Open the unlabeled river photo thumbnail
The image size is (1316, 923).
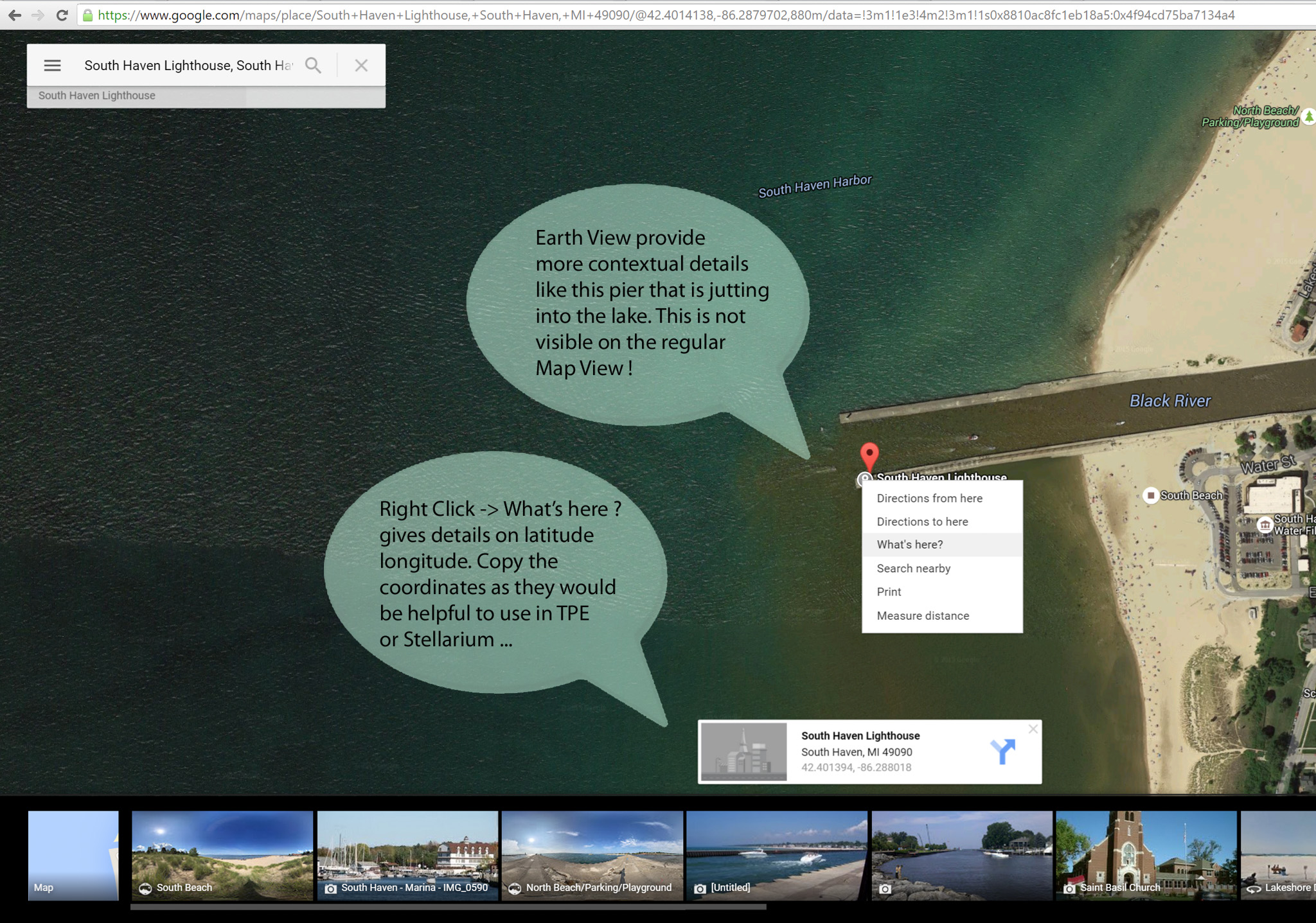click(x=961, y=855)
